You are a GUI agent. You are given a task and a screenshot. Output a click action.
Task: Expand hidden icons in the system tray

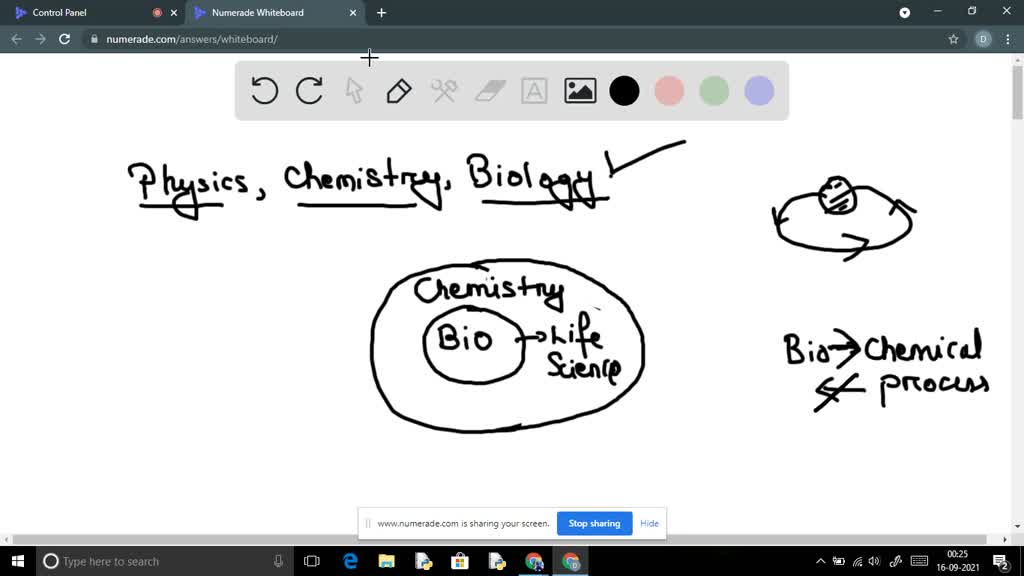(x=819, y=561)
